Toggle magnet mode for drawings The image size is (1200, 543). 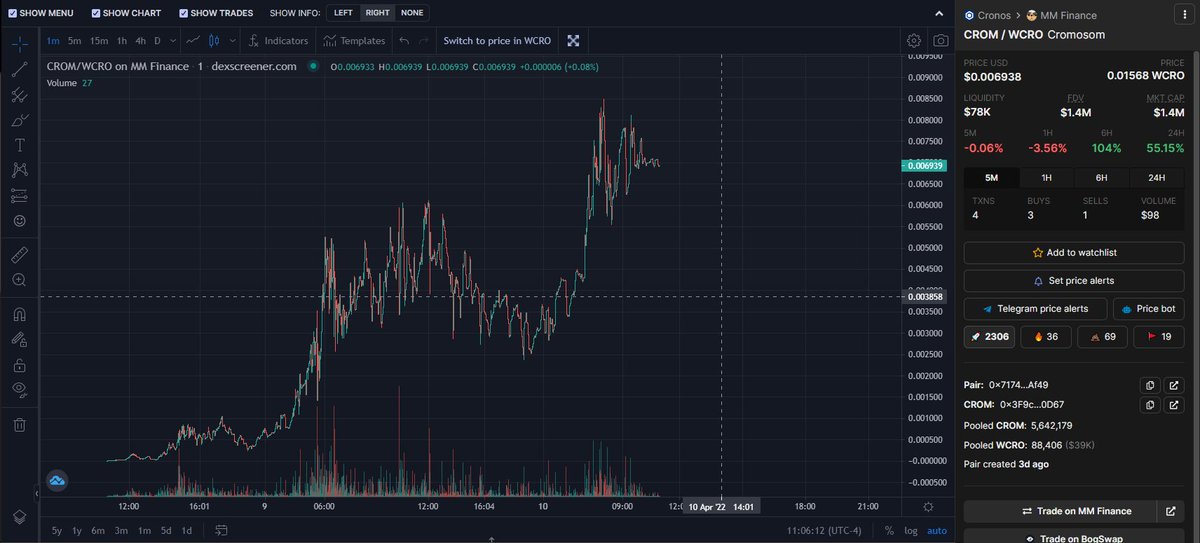click(x=19, y=314)
